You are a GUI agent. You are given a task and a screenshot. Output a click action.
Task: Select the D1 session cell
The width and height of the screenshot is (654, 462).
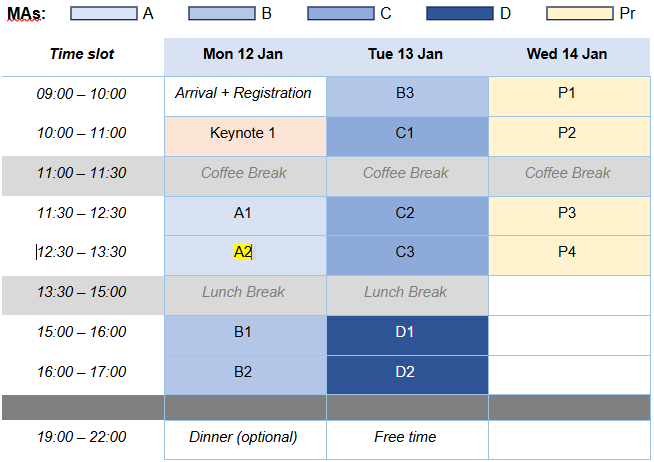(405, 332)
